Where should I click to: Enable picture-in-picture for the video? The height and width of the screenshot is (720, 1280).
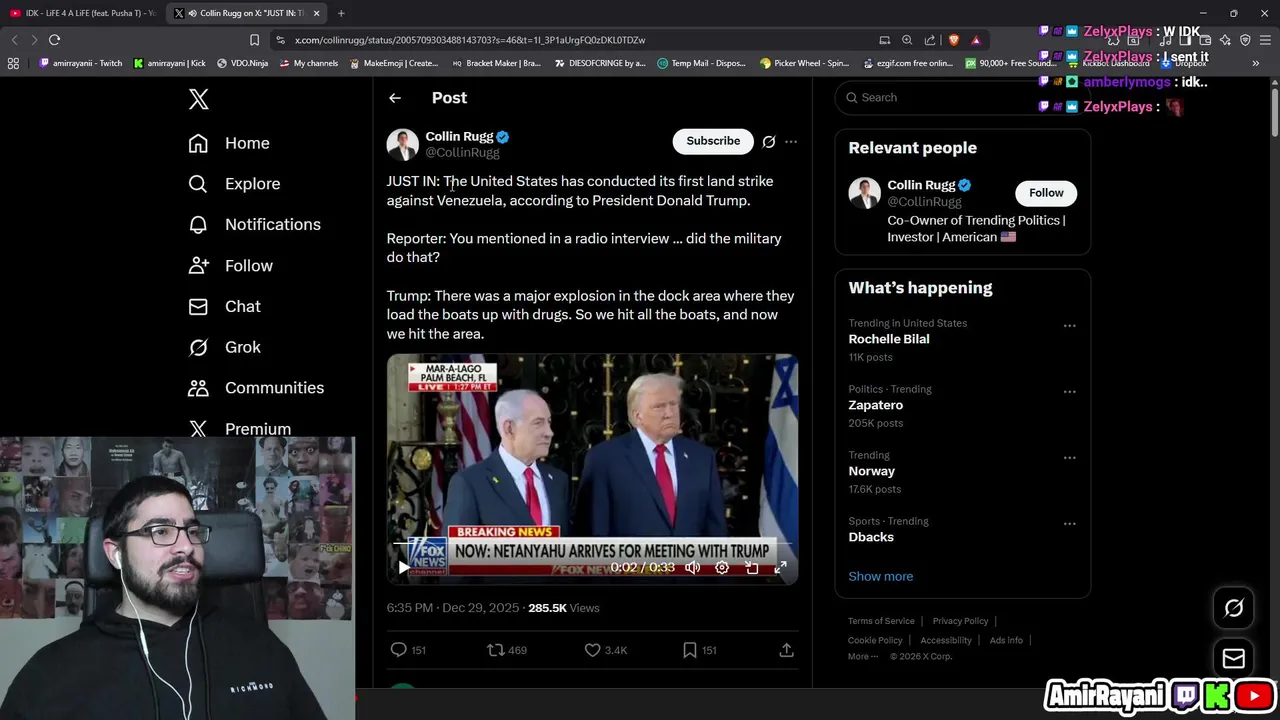[752, 567]
